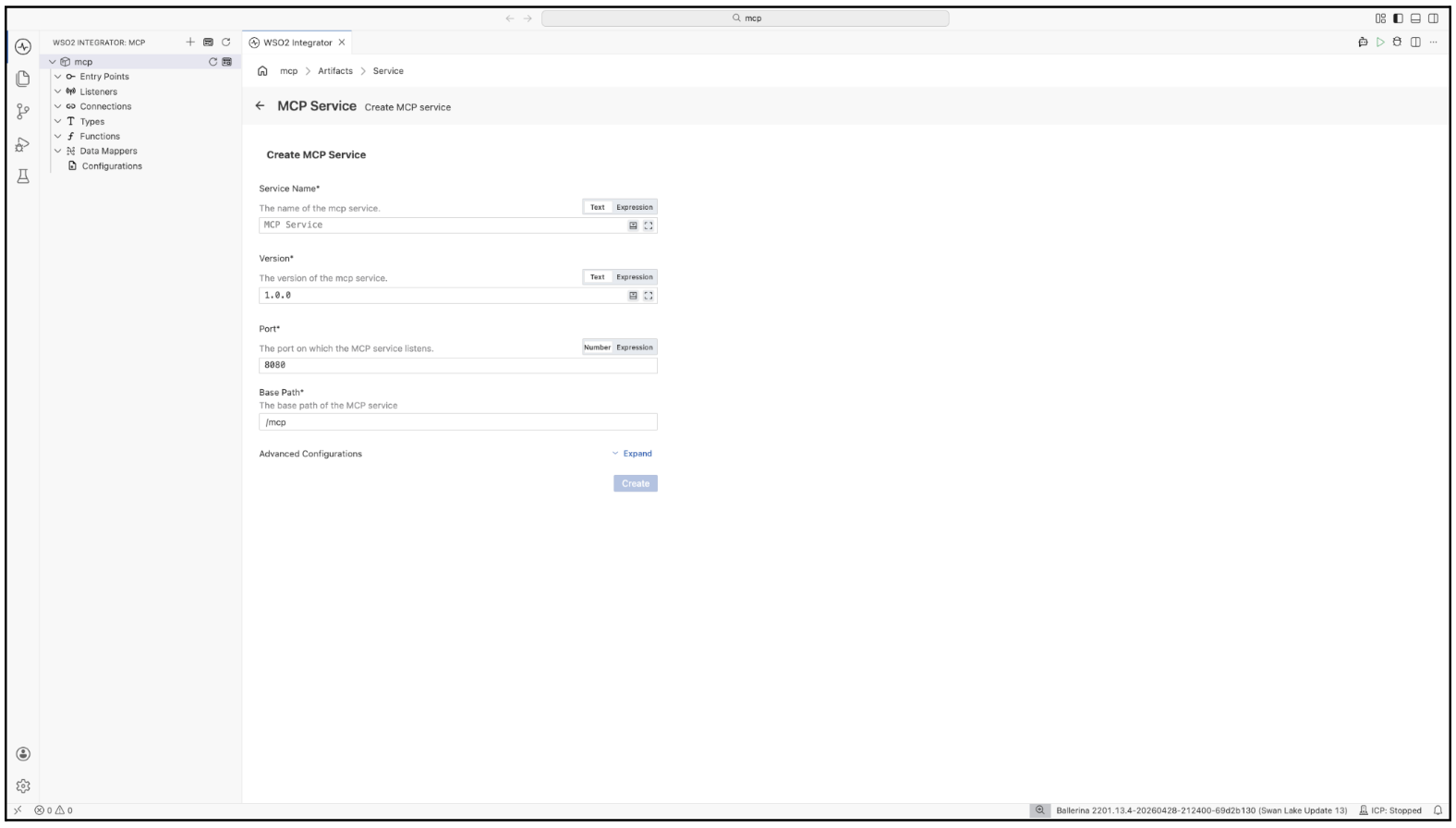Click the Create button
Screen dimensions: 1456x828
(636, 483)
